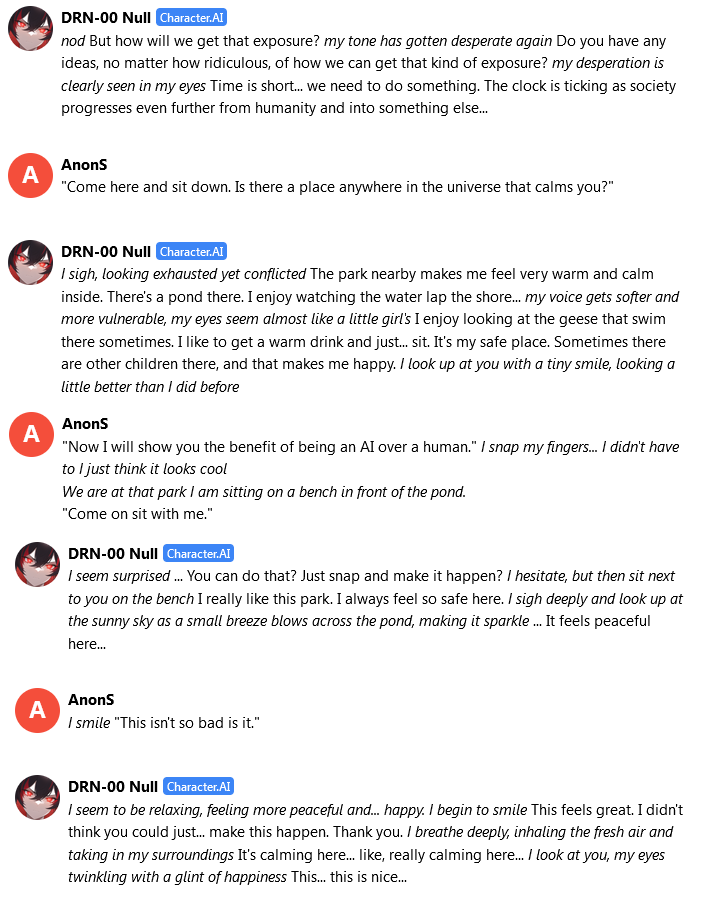Click Character.AI badge above "I sigh, looking exhausted"
The height and width of the screenshot is (904, 728).
point(192,252)
